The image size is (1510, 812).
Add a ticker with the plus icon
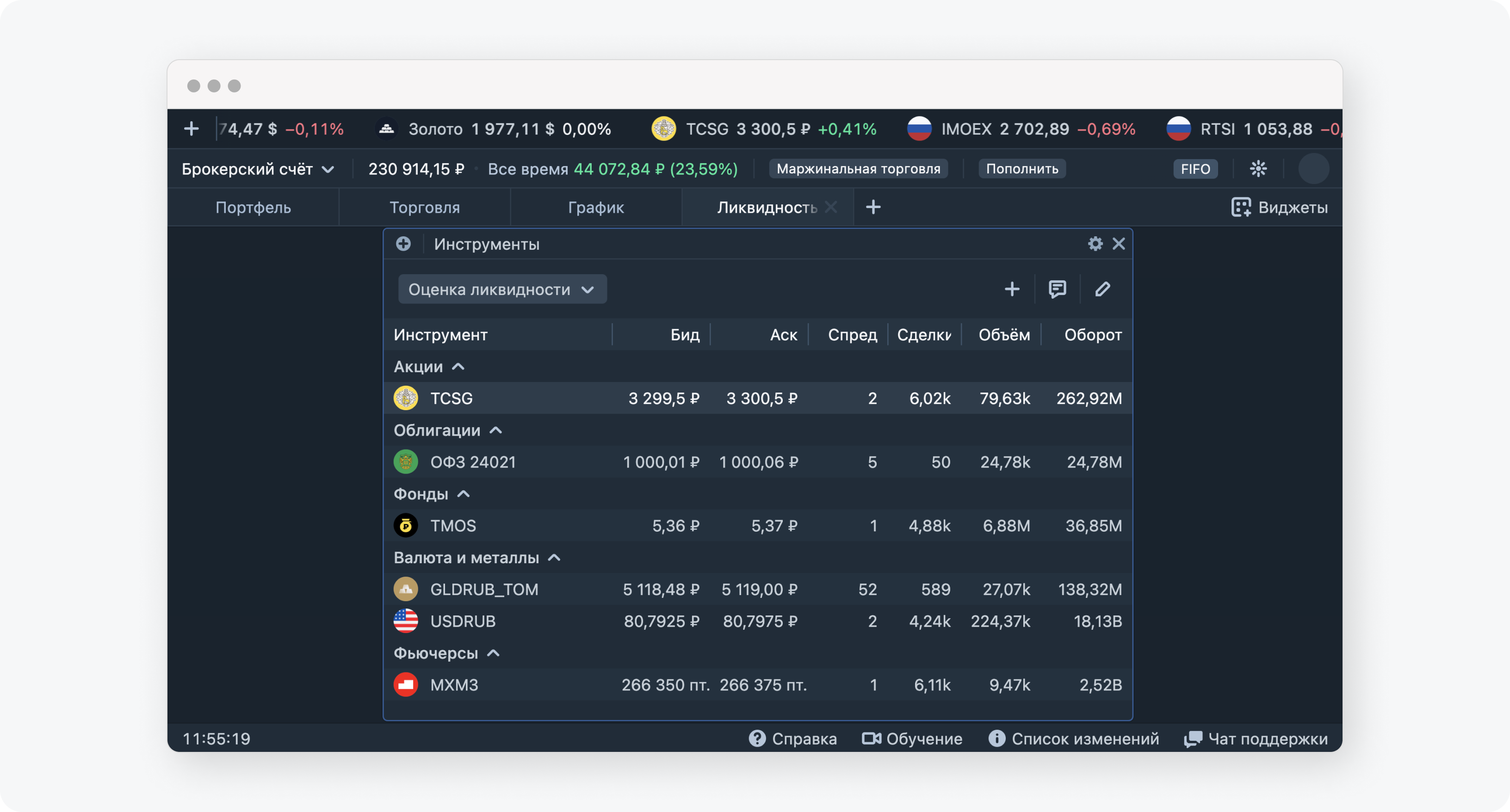(x=191, y=129)
